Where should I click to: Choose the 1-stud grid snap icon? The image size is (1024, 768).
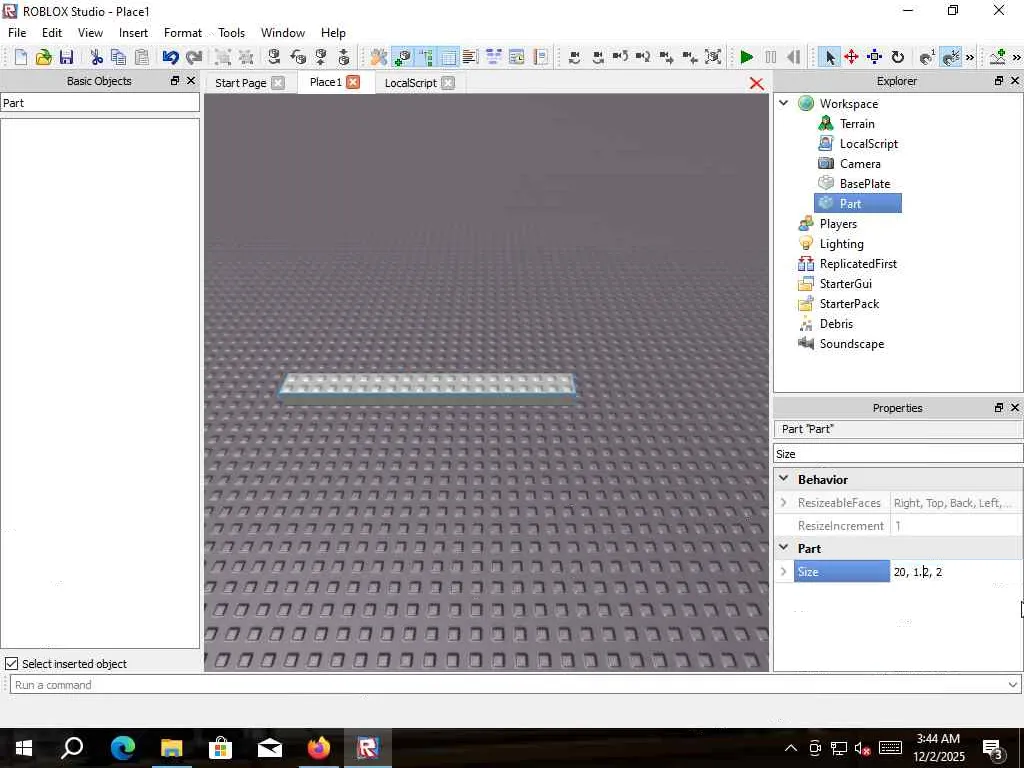[x=927, y=57]
